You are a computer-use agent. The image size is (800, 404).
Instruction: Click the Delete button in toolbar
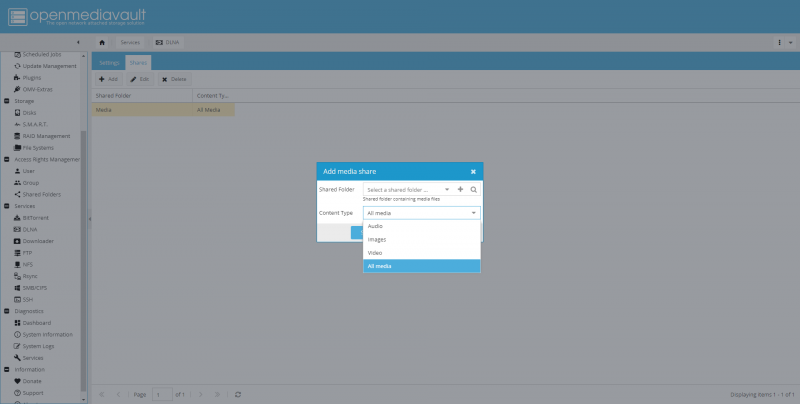click(174, 79)
